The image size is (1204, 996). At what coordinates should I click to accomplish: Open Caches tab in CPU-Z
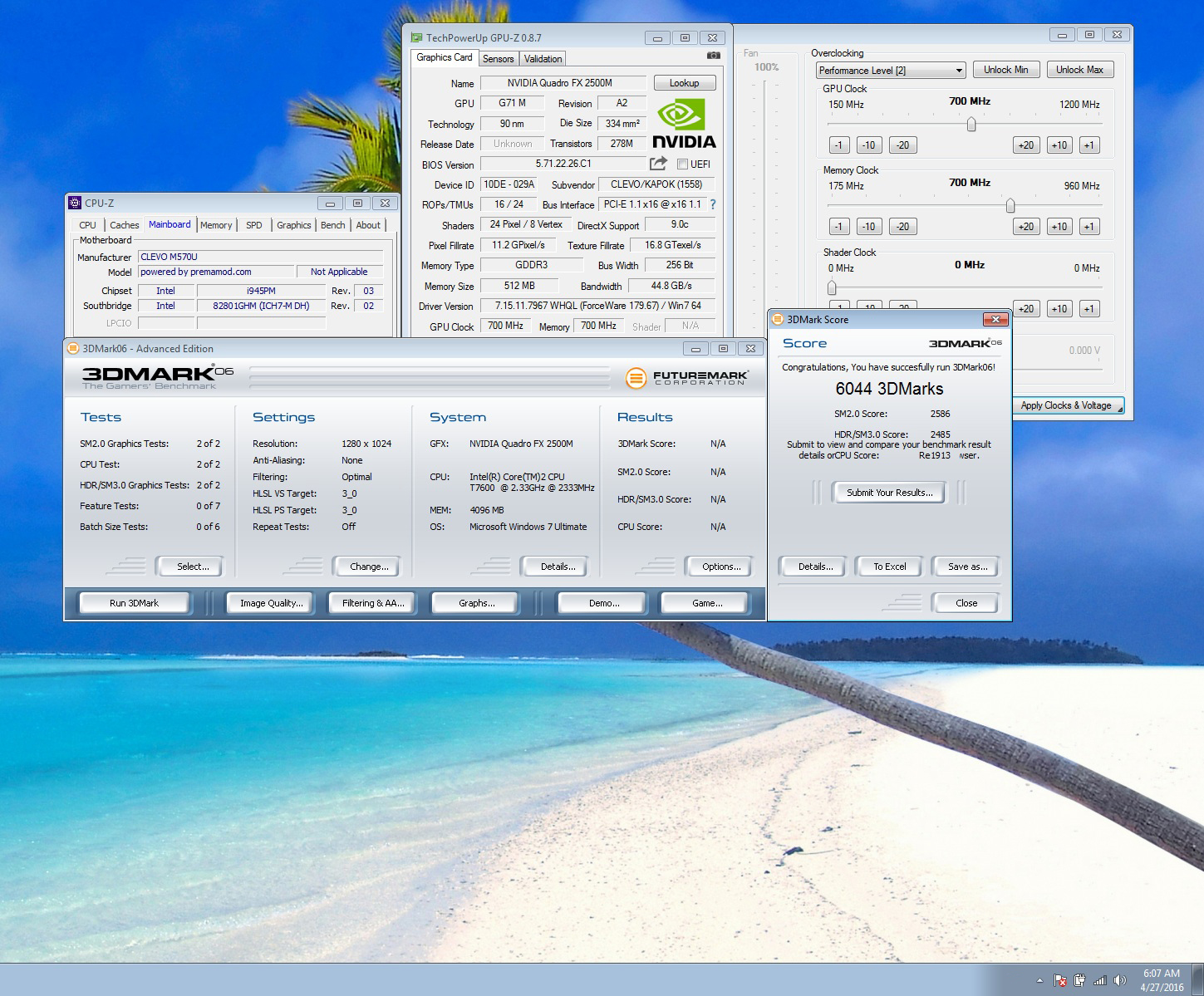point(125,225)
